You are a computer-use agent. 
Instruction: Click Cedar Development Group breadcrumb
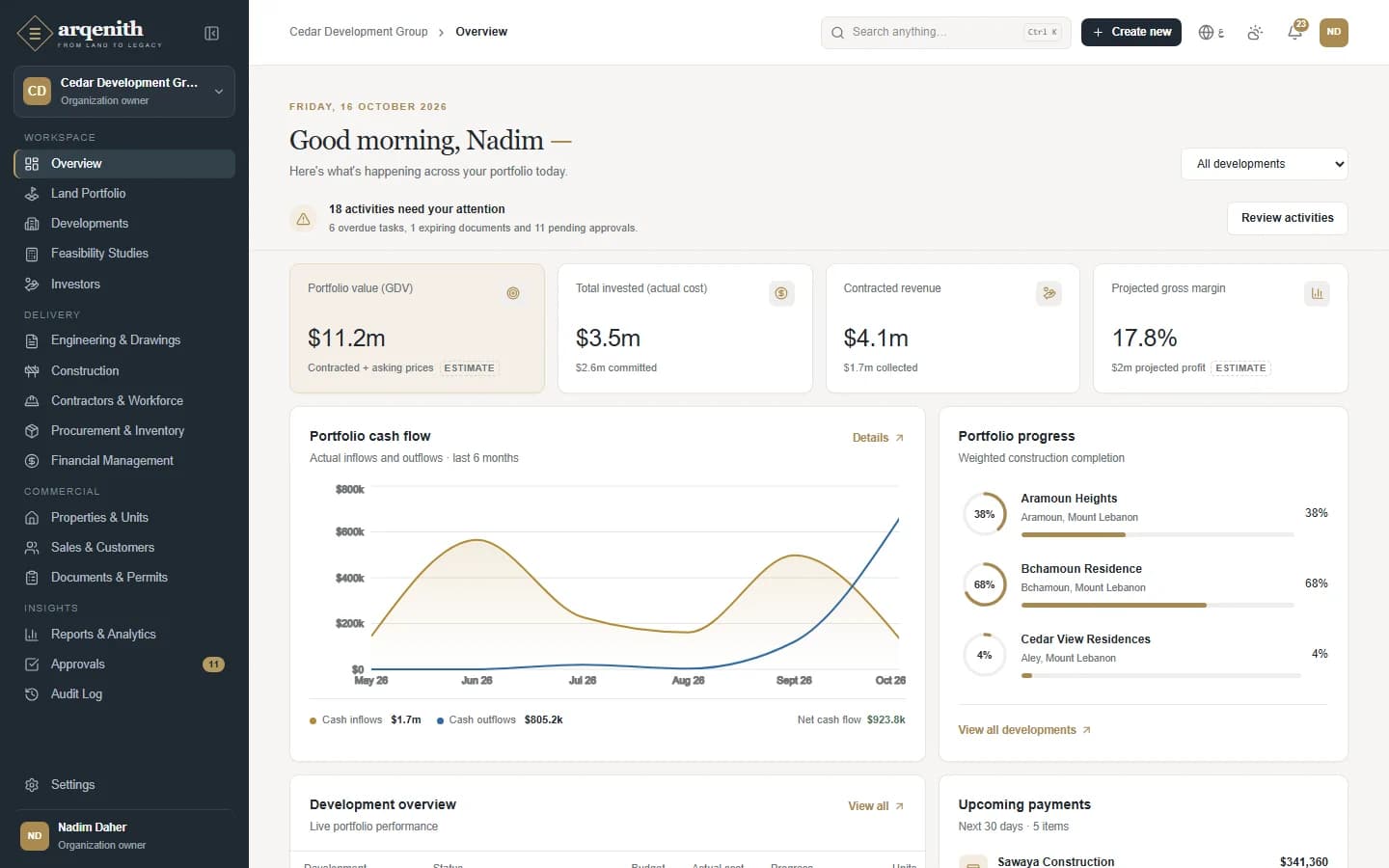point(359,32)
